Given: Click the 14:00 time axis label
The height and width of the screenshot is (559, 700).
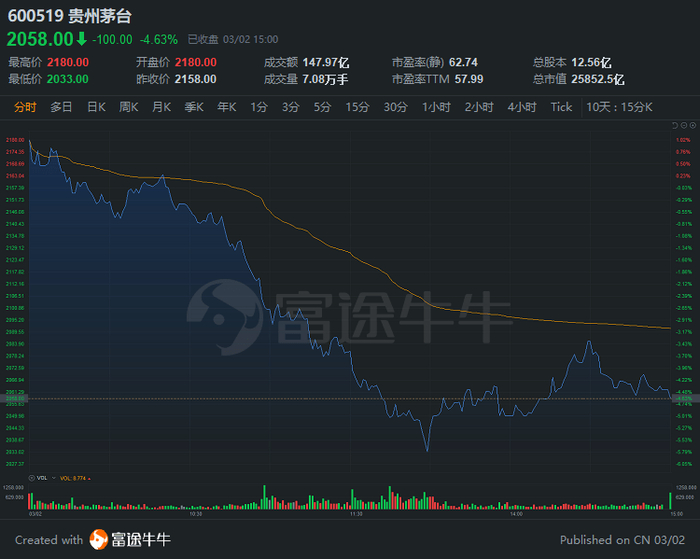Looking at the screenshot, I should (517, 514).
